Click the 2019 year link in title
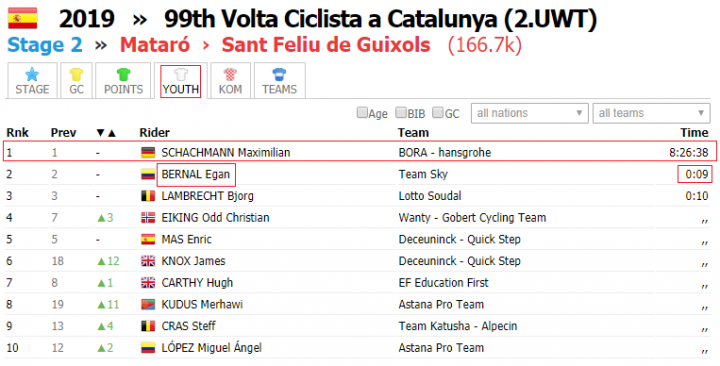The width and height of the screenshot is (720, 366). point(86,19)
